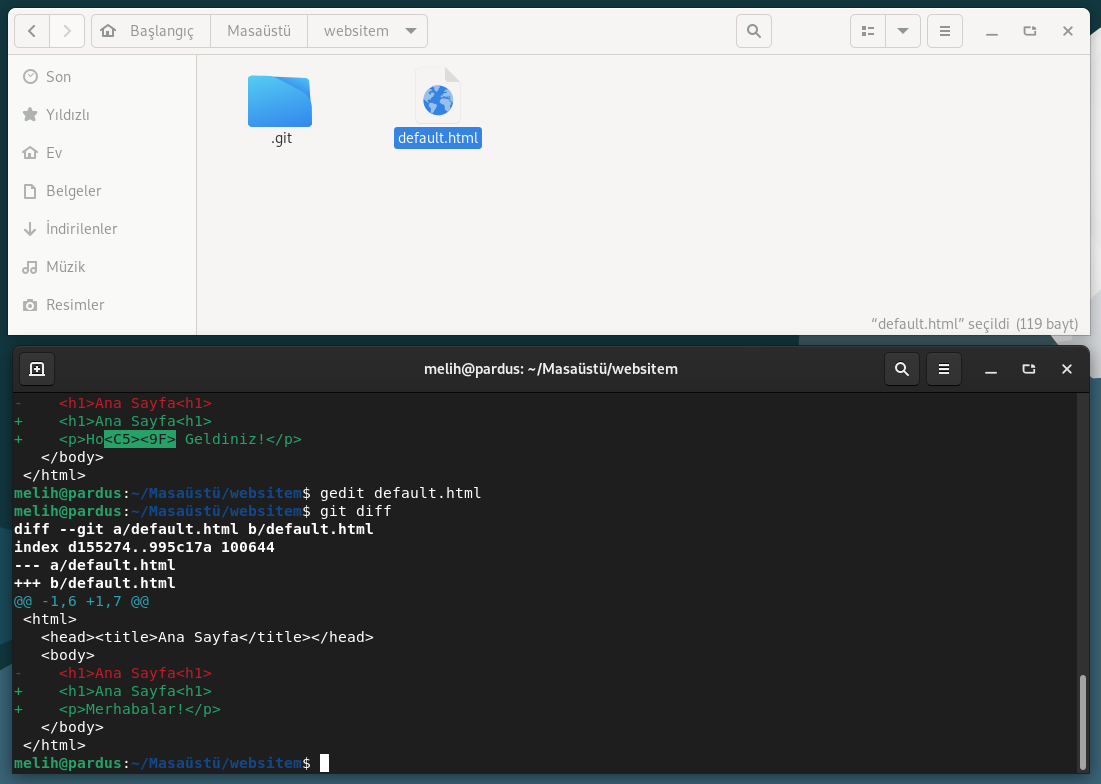Click the '<head><title>Ana Sayfa</title></head>' line
Viewport: 1101px width, 784px height.
click(207, 637)
